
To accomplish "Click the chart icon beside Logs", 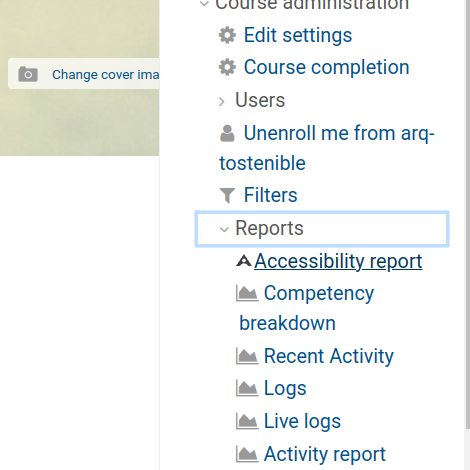I will coord(247,388).
